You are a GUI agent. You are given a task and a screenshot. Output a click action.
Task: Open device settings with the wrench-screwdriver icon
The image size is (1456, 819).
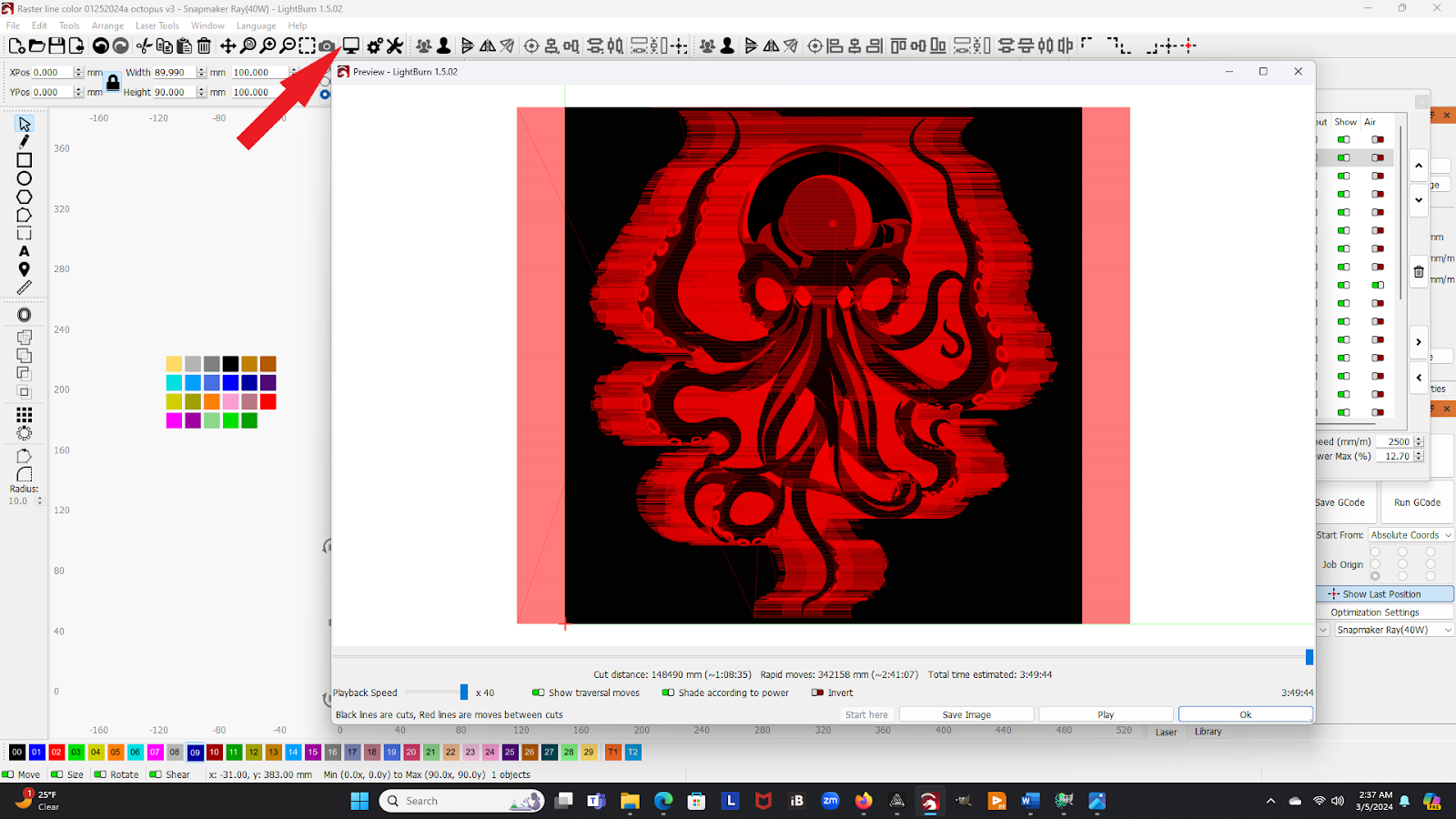coord(395,45)
